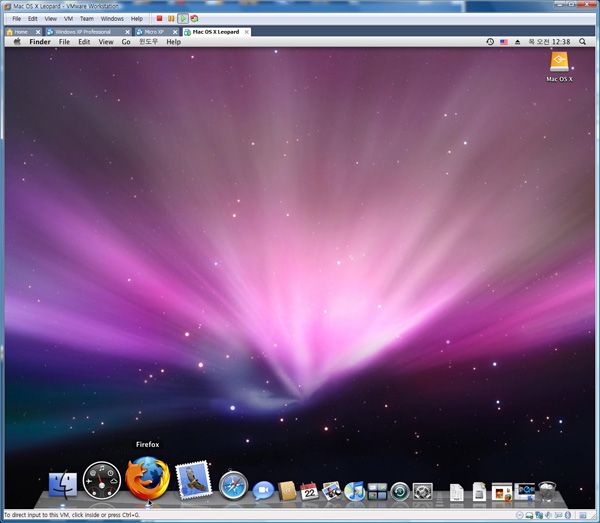Launch iTunes disc icon in Dock
The image size is (600, 523).
click(354, 491)
